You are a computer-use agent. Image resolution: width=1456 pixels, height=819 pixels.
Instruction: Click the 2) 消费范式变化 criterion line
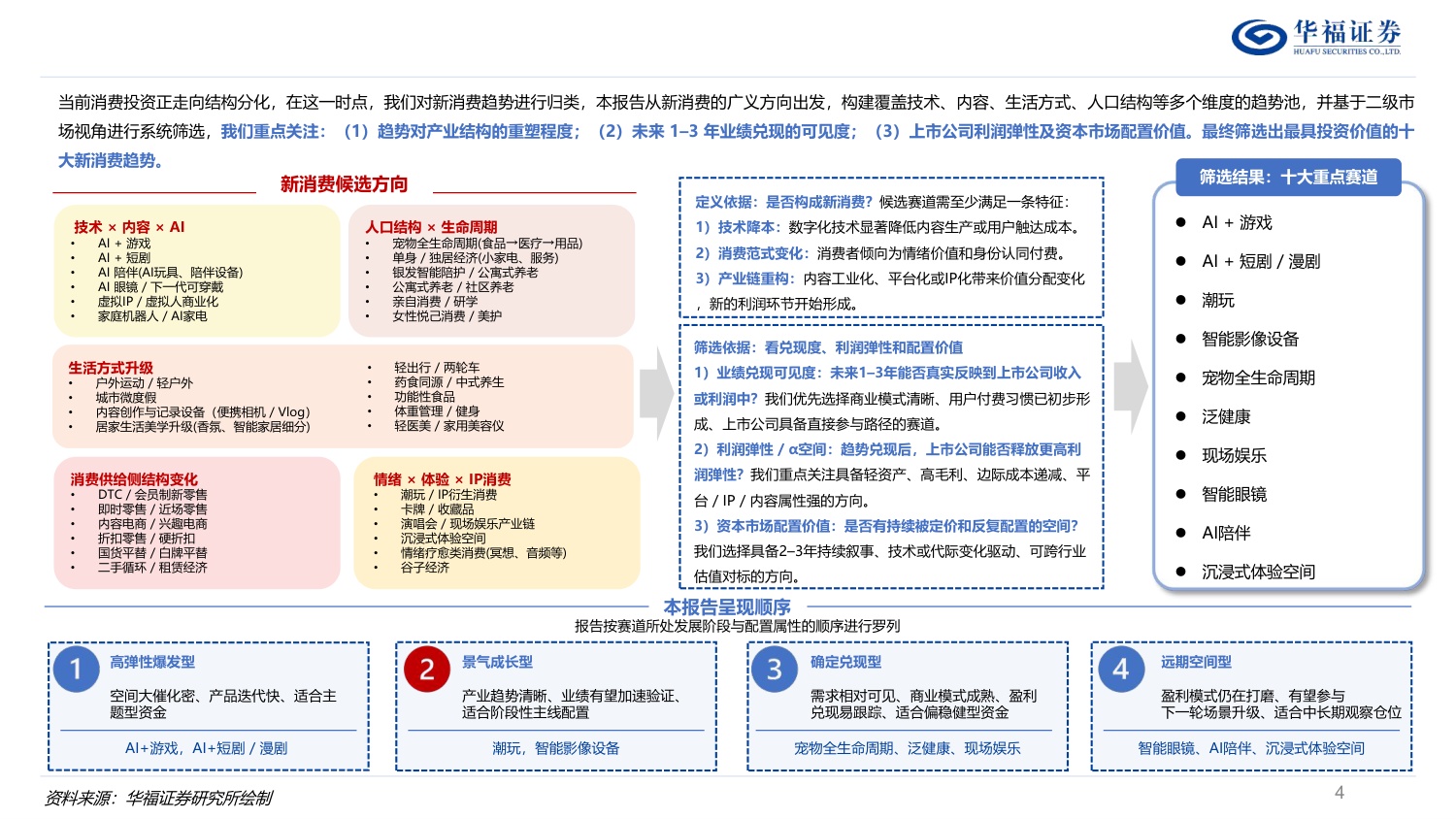click(880, 253)
